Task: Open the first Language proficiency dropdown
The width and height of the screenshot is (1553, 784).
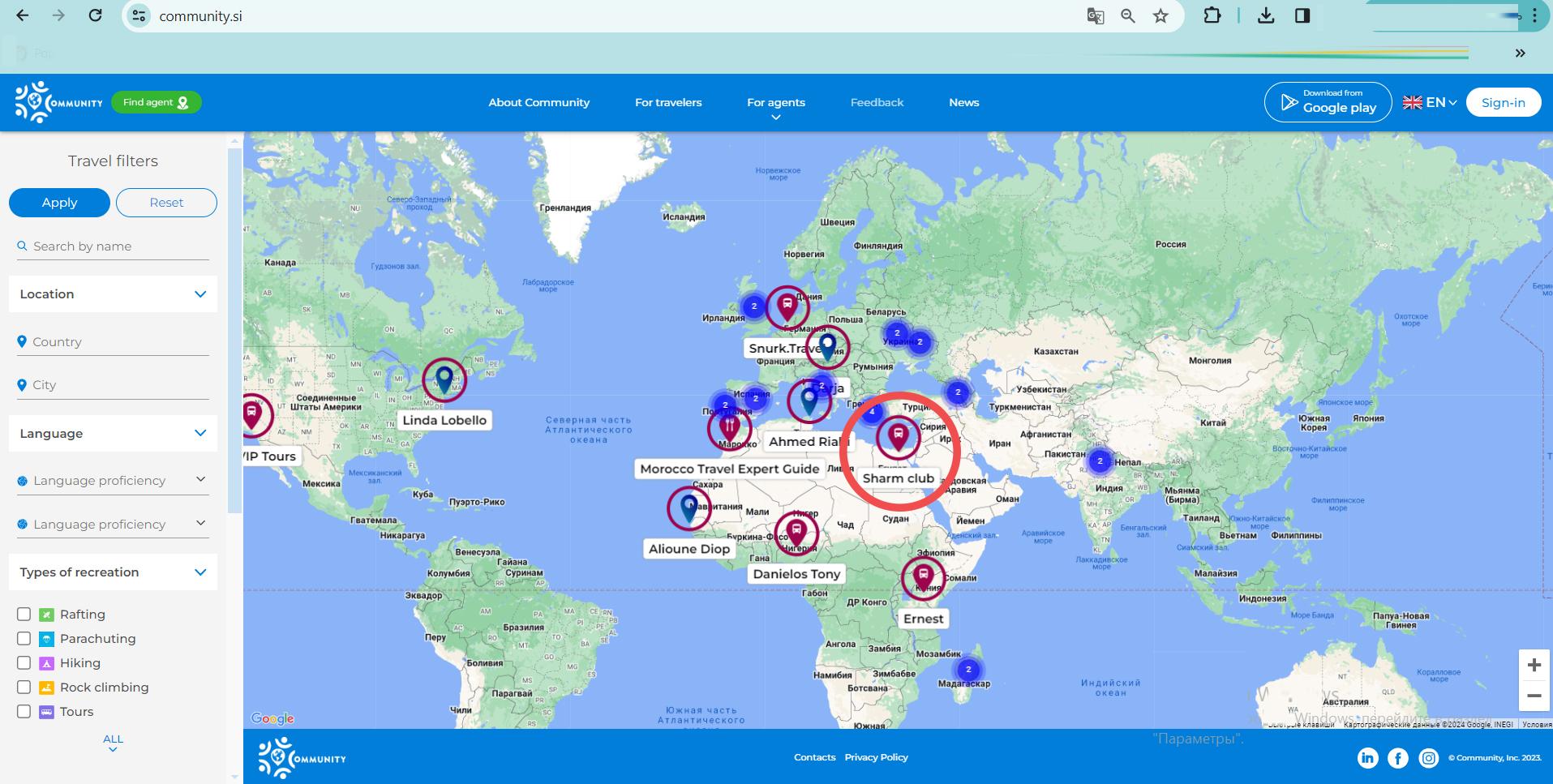Action: [113, 480]
